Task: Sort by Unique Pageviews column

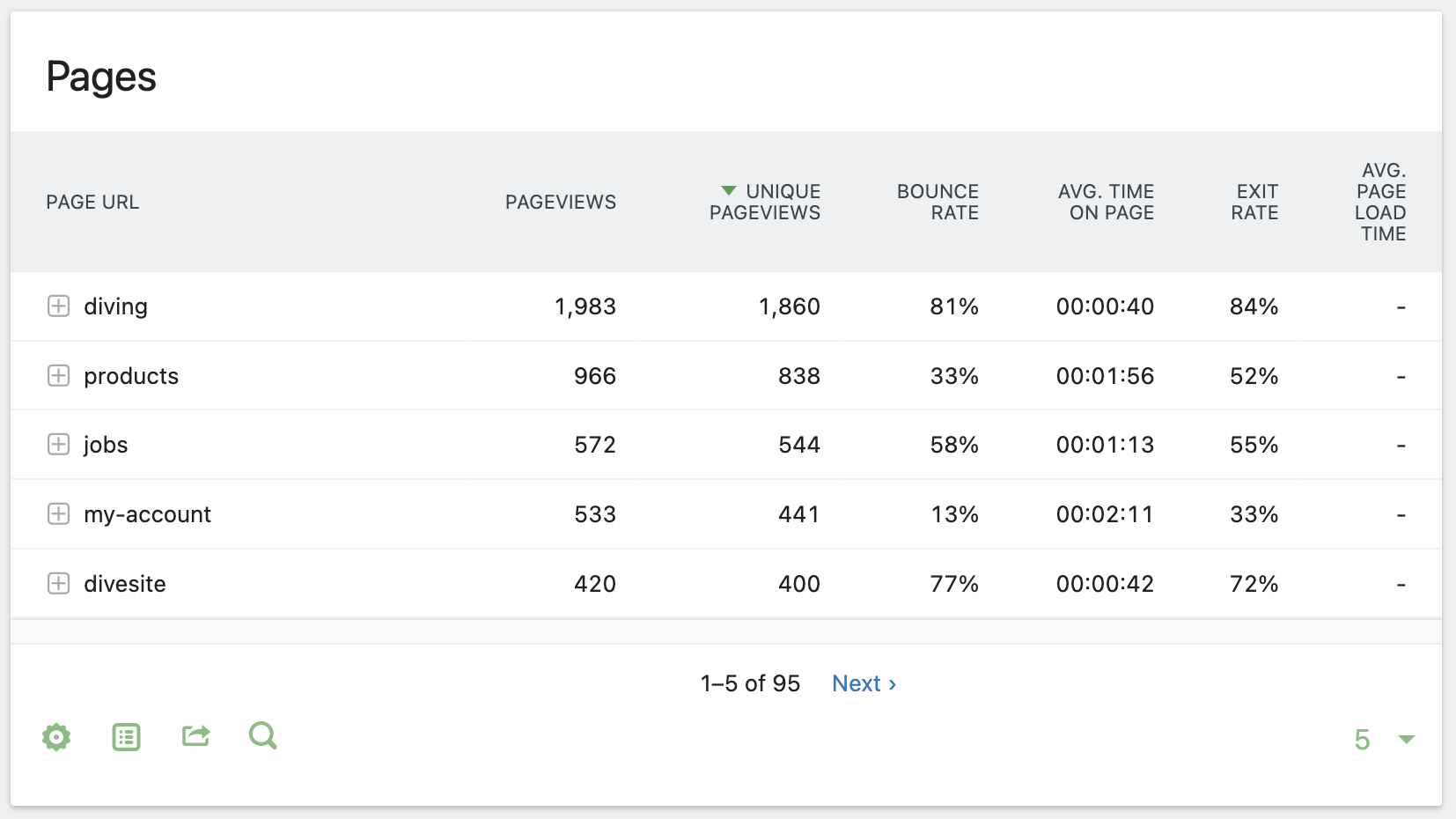Action: (x=765, y=203)
